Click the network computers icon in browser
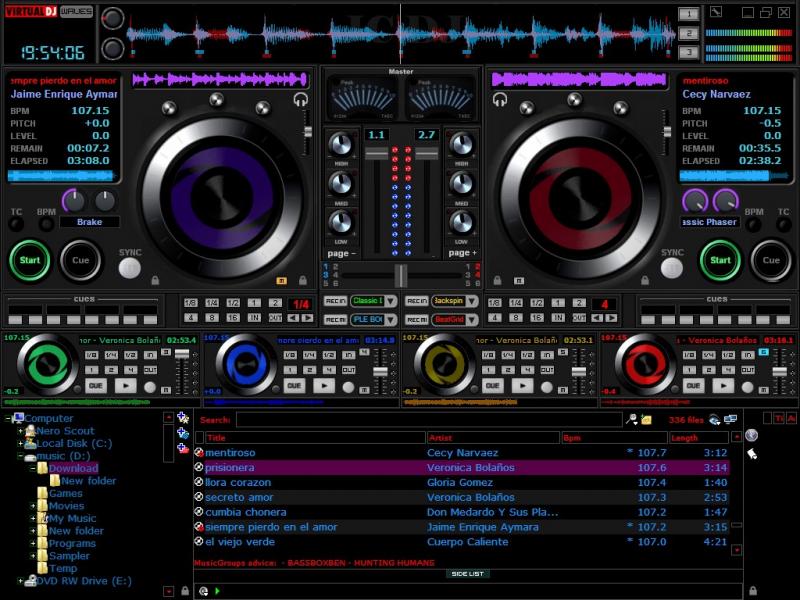800x600 pixels. click(x=730, y=419)
